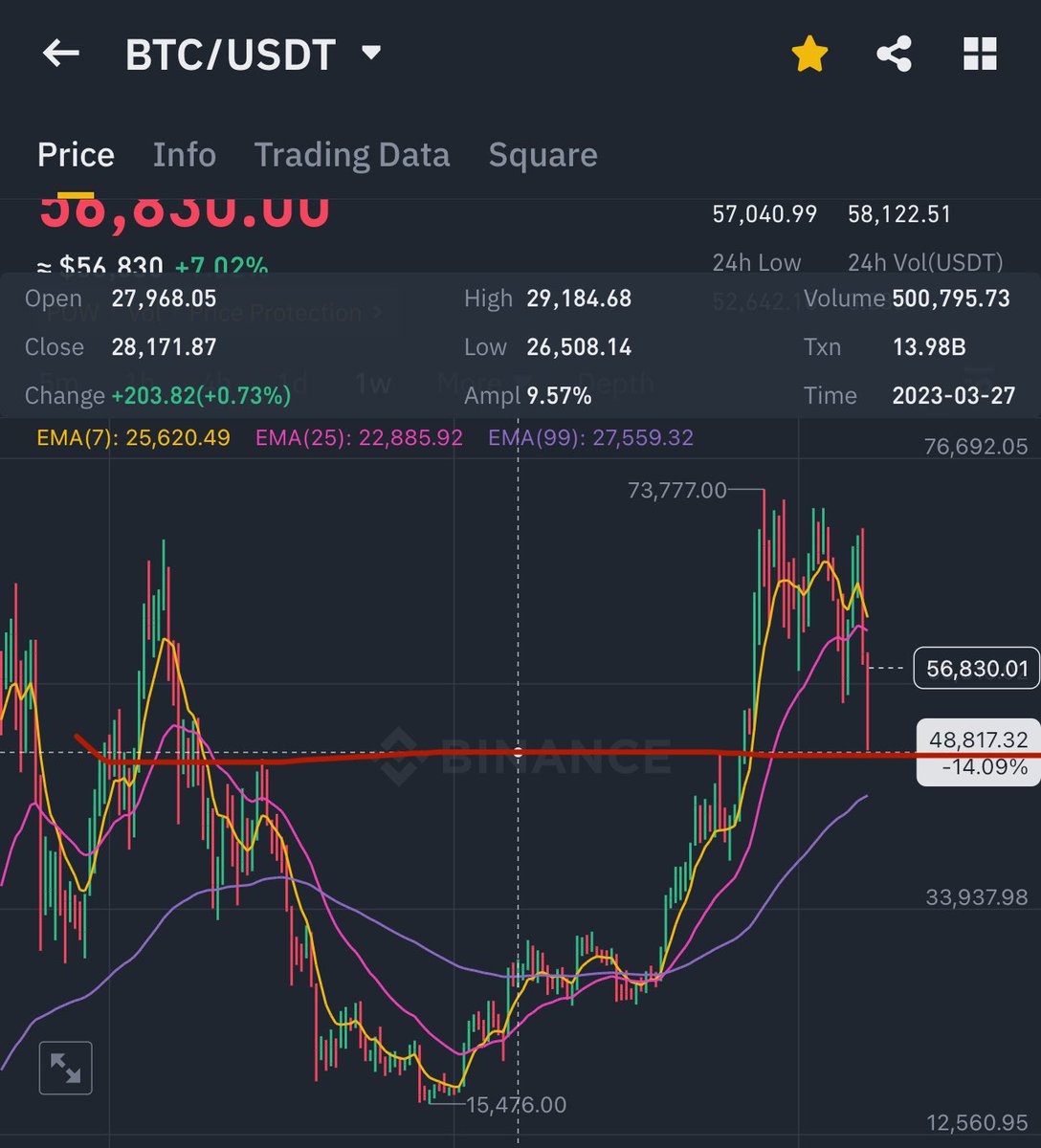Click the 24h Low label
This screenshot has height=1148, width=1041.
pyautogui.click(x=757, y=262)
